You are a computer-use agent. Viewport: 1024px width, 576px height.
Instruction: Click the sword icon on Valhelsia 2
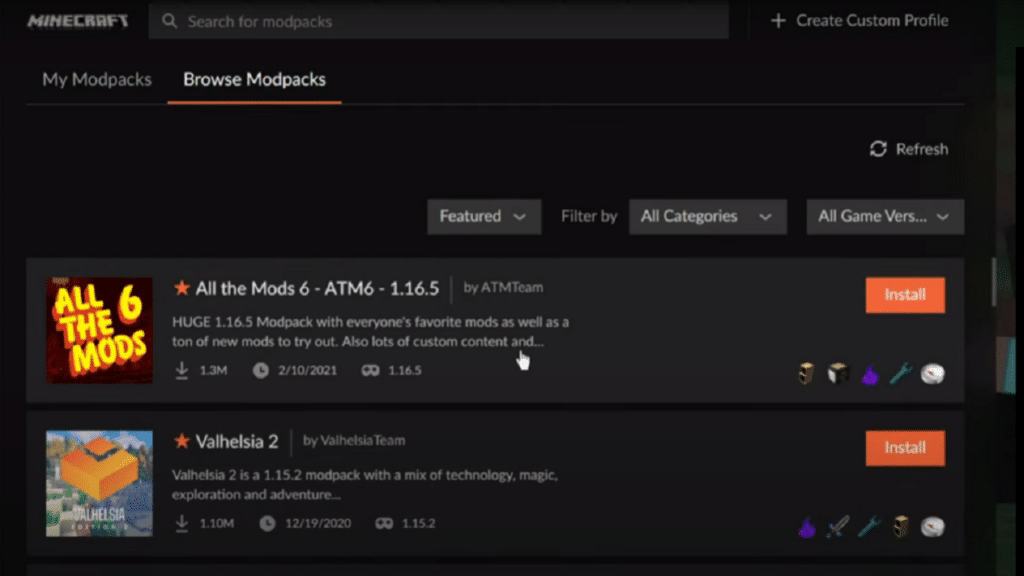click(839, 527)
